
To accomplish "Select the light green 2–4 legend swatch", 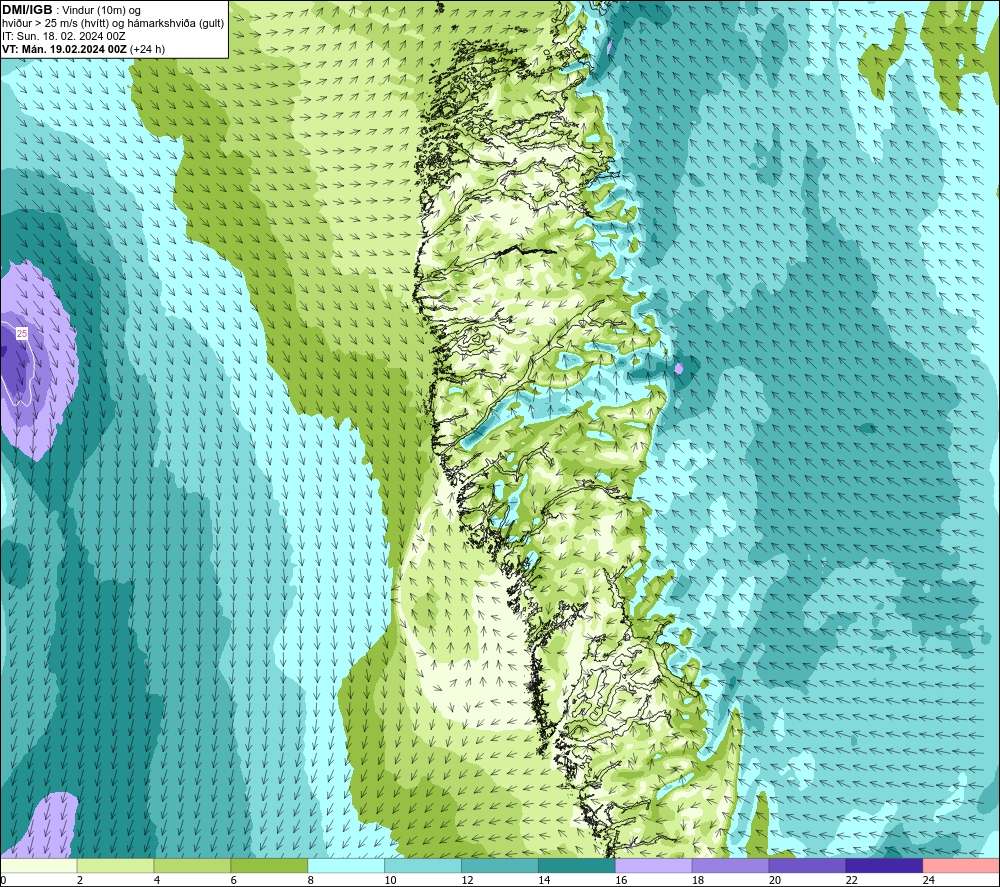I will 115,865.
